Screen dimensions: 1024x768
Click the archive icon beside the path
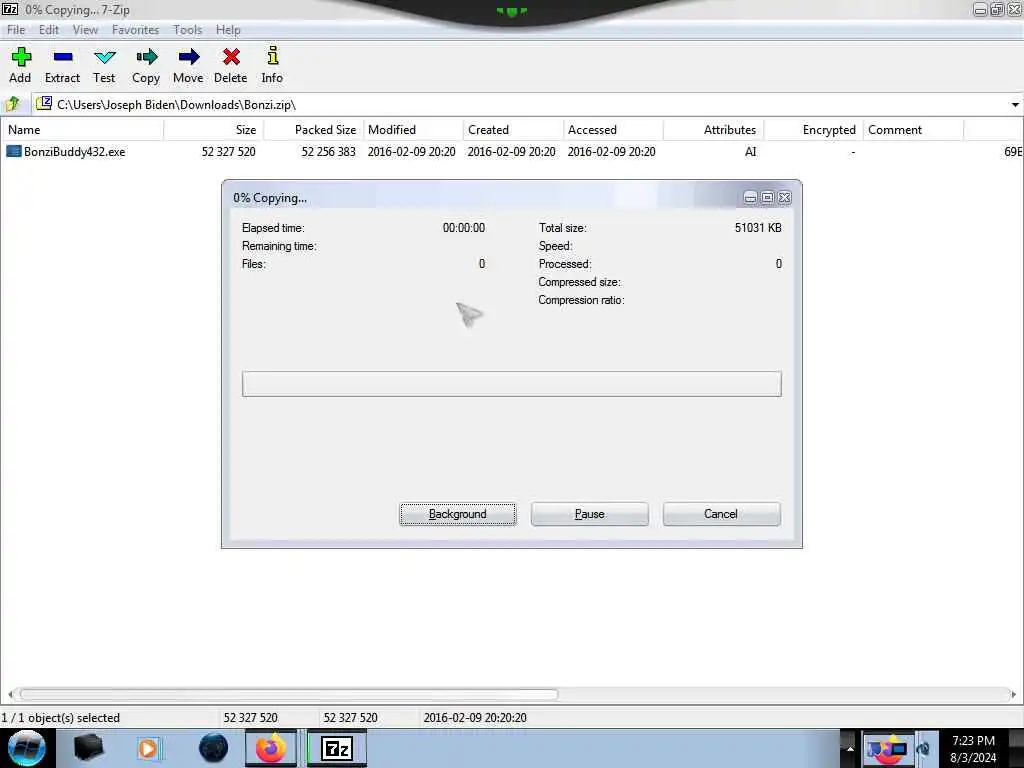tap(44, 103)
